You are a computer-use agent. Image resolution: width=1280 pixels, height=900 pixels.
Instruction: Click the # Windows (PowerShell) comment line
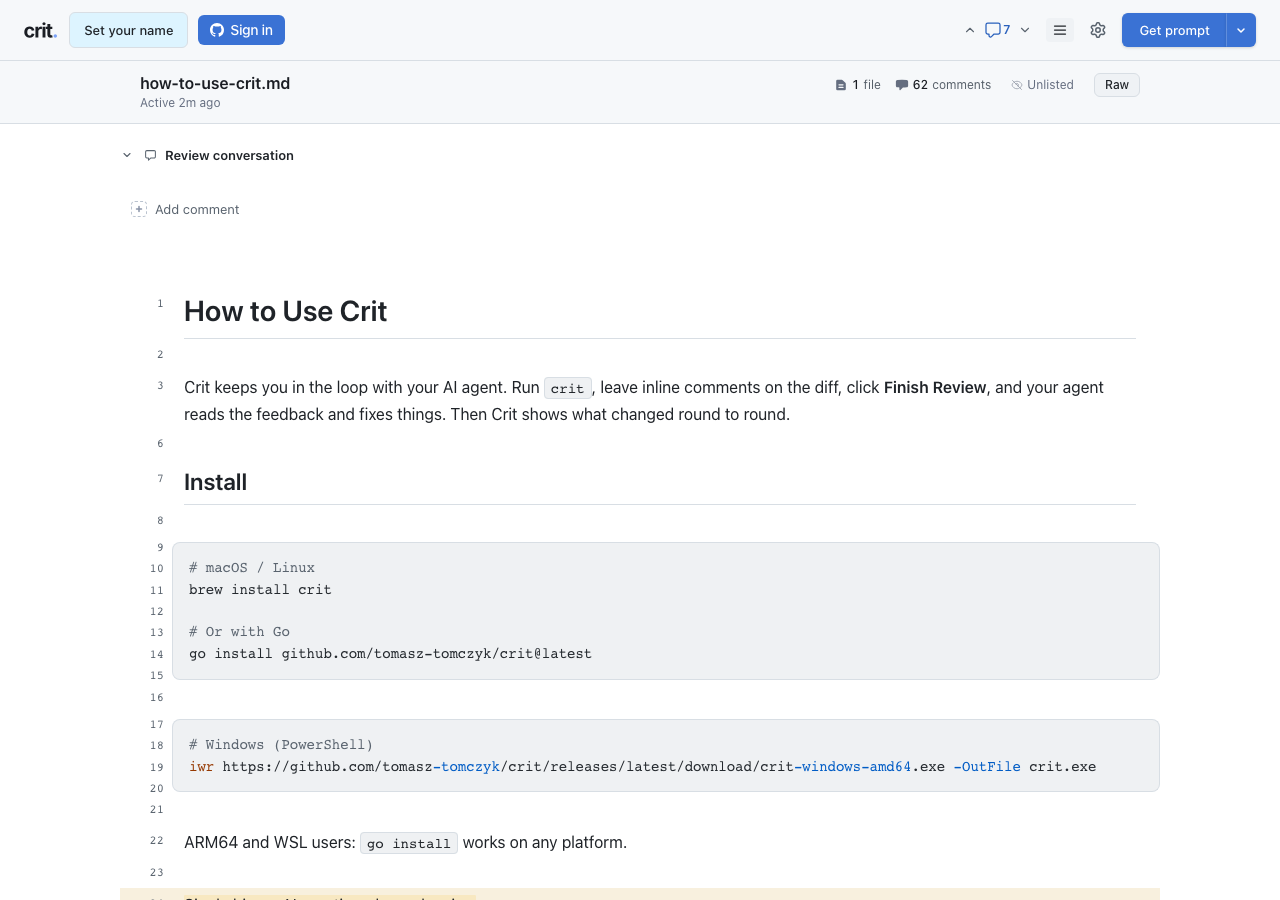click(281, 744)
